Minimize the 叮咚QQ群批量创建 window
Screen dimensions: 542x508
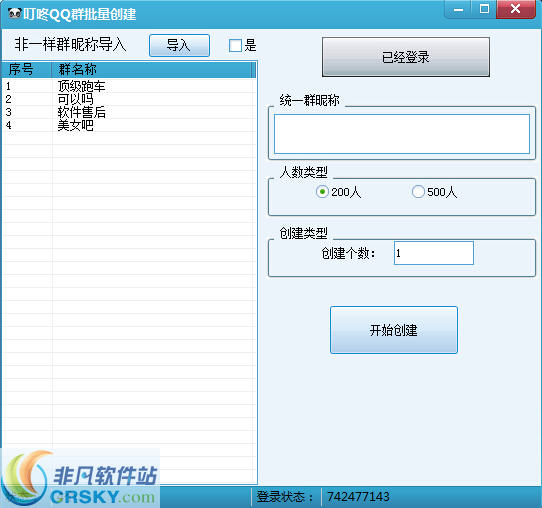click(458, 10)
